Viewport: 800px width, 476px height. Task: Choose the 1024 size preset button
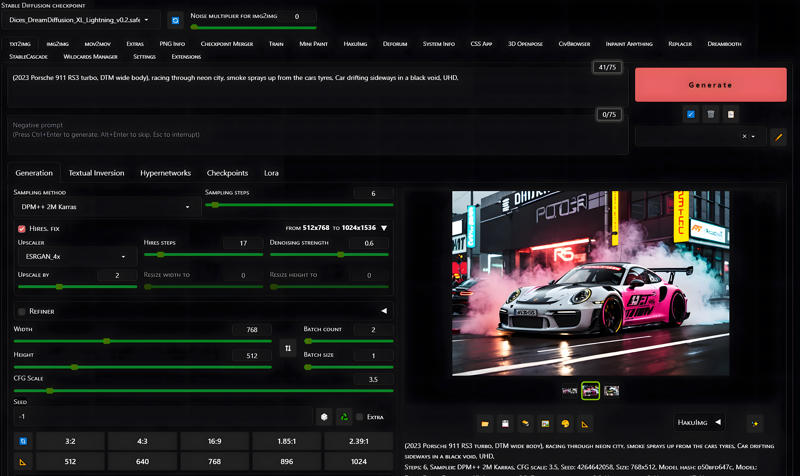click(359, 462)
